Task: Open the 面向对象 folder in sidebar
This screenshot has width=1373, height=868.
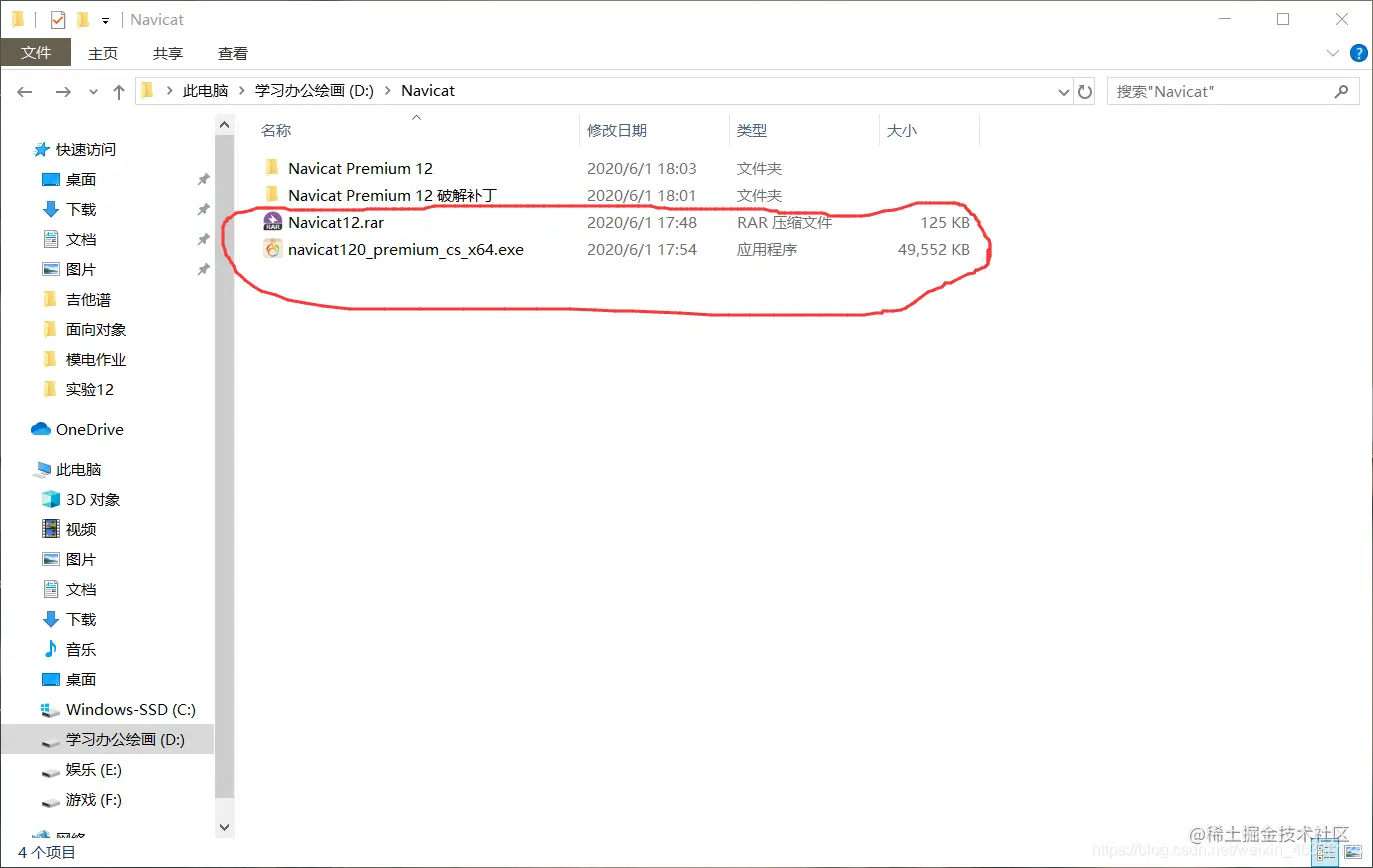Action: click(x=96, y=329)
